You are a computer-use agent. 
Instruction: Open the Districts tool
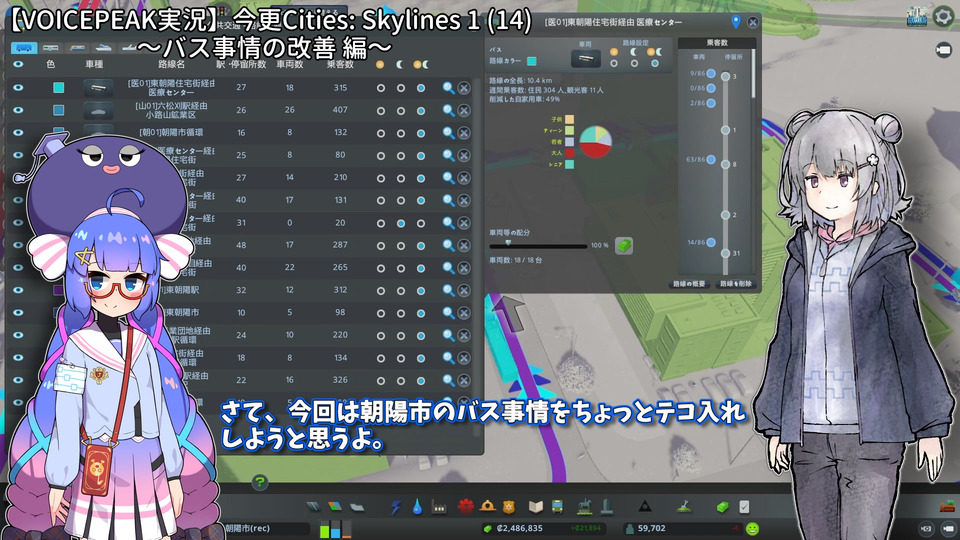pos(357,507)
